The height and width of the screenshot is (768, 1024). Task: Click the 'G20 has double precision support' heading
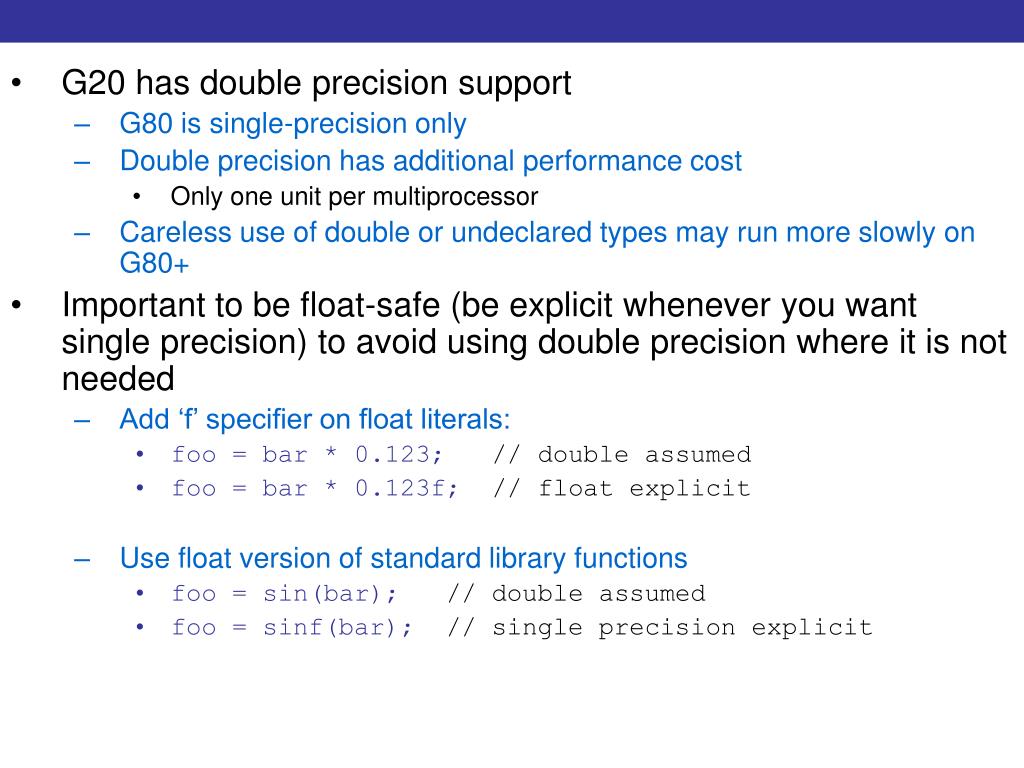(x=316, y=84)
